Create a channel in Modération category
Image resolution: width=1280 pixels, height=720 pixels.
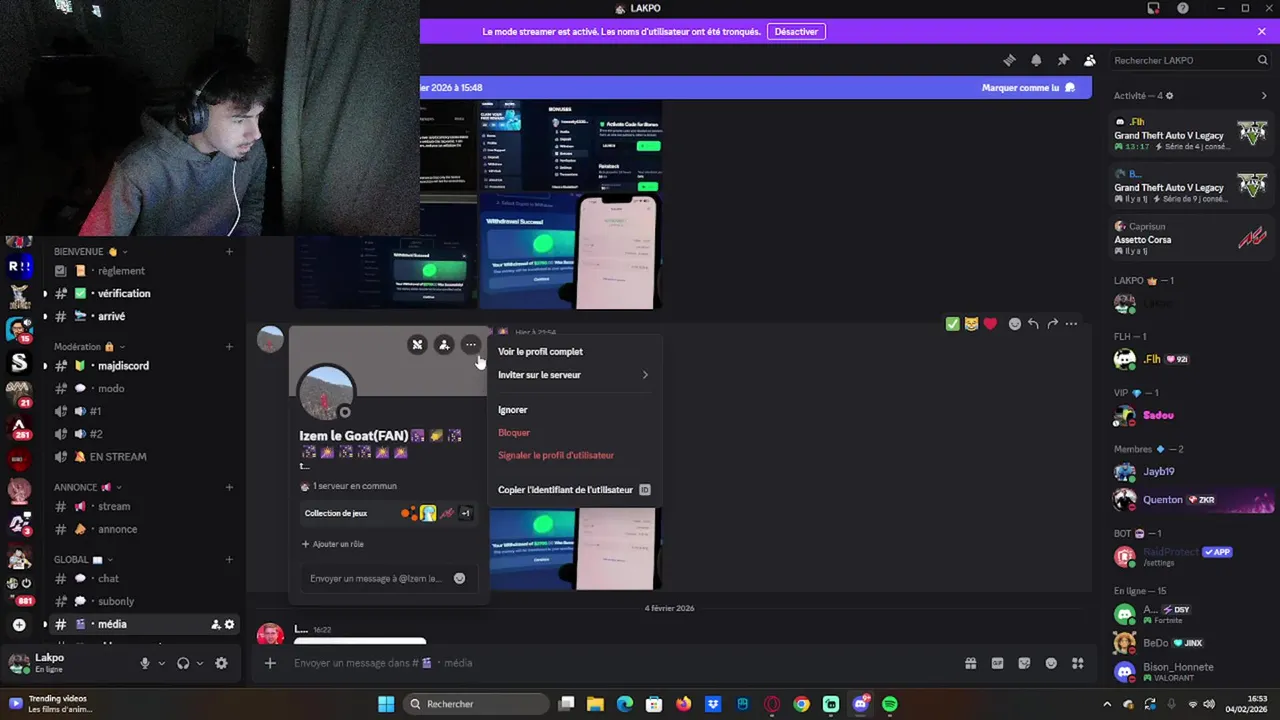229,346
